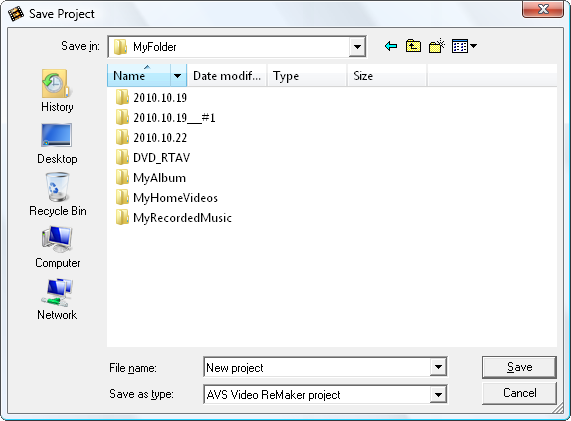Click the MyFolder Save in combo box

(x=237, y=47)
